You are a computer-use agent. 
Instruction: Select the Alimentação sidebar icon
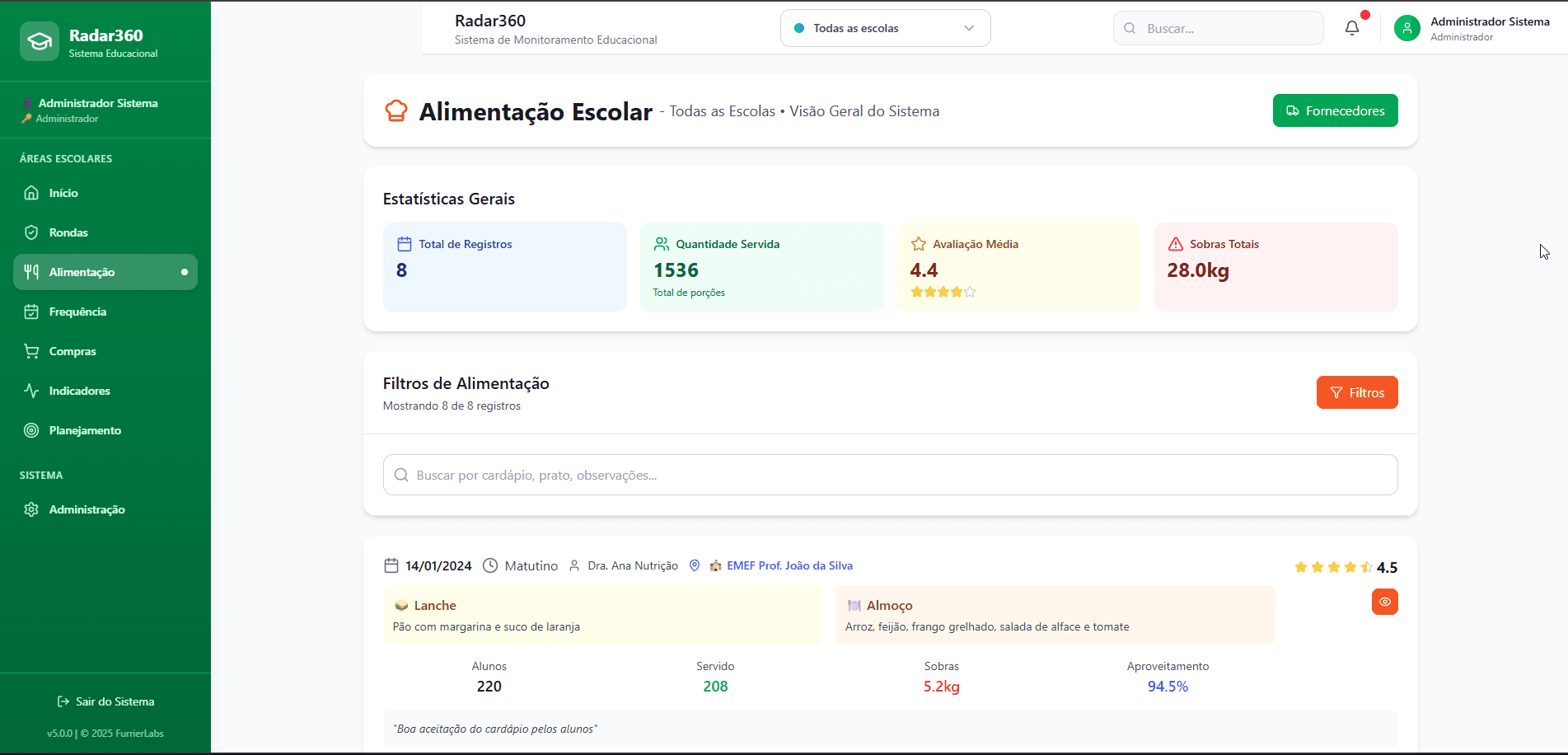click(x=31, y=271)
